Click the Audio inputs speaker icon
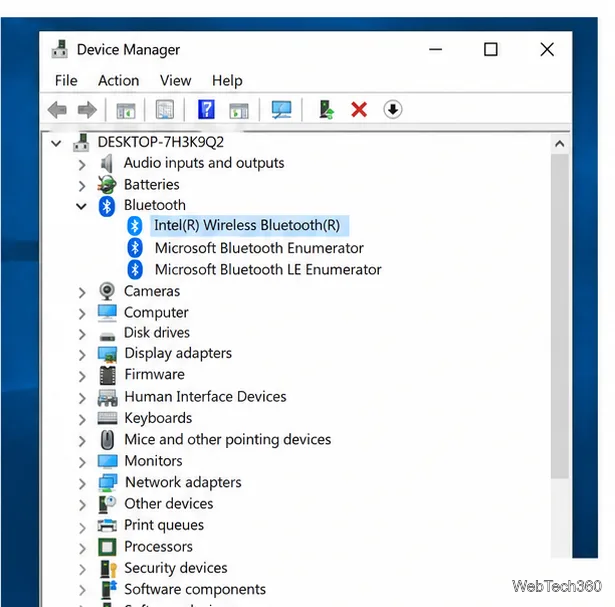The width and height of the screenshot is (615, 607). click(107, 163)
